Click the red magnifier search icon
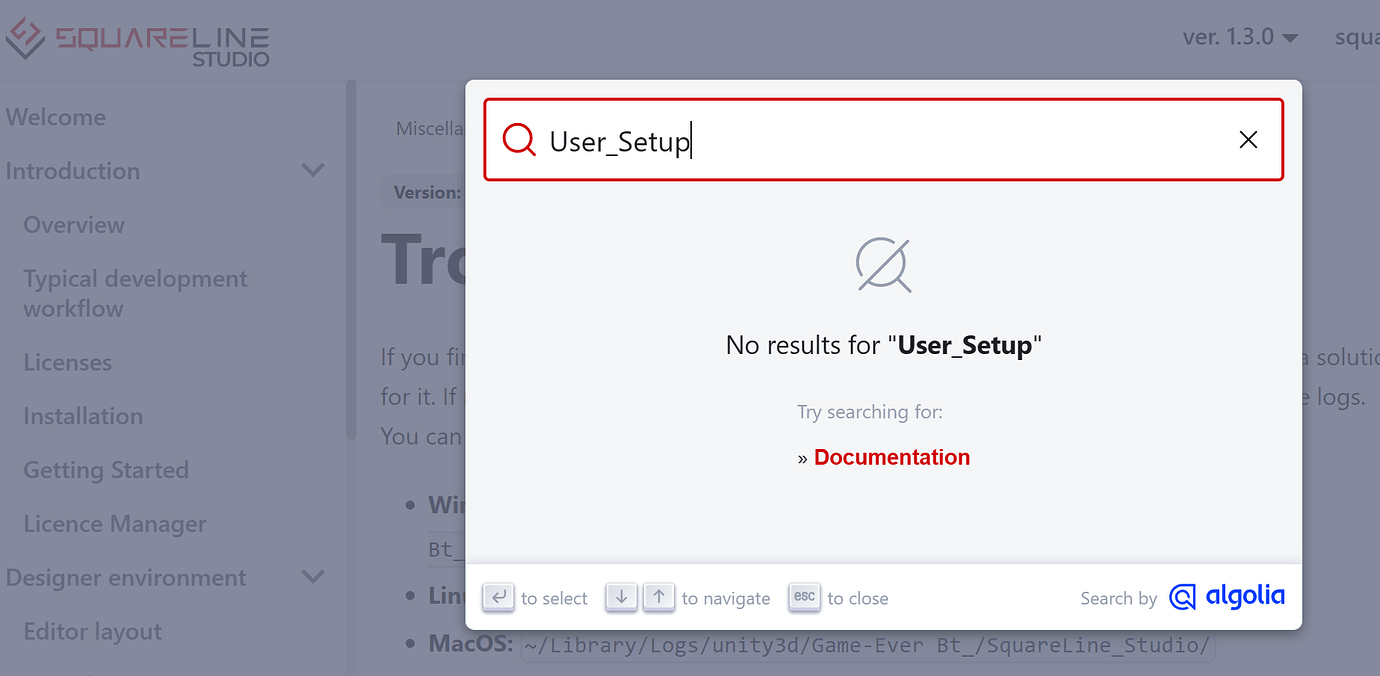1380x676 pixels. click(519, 140)
